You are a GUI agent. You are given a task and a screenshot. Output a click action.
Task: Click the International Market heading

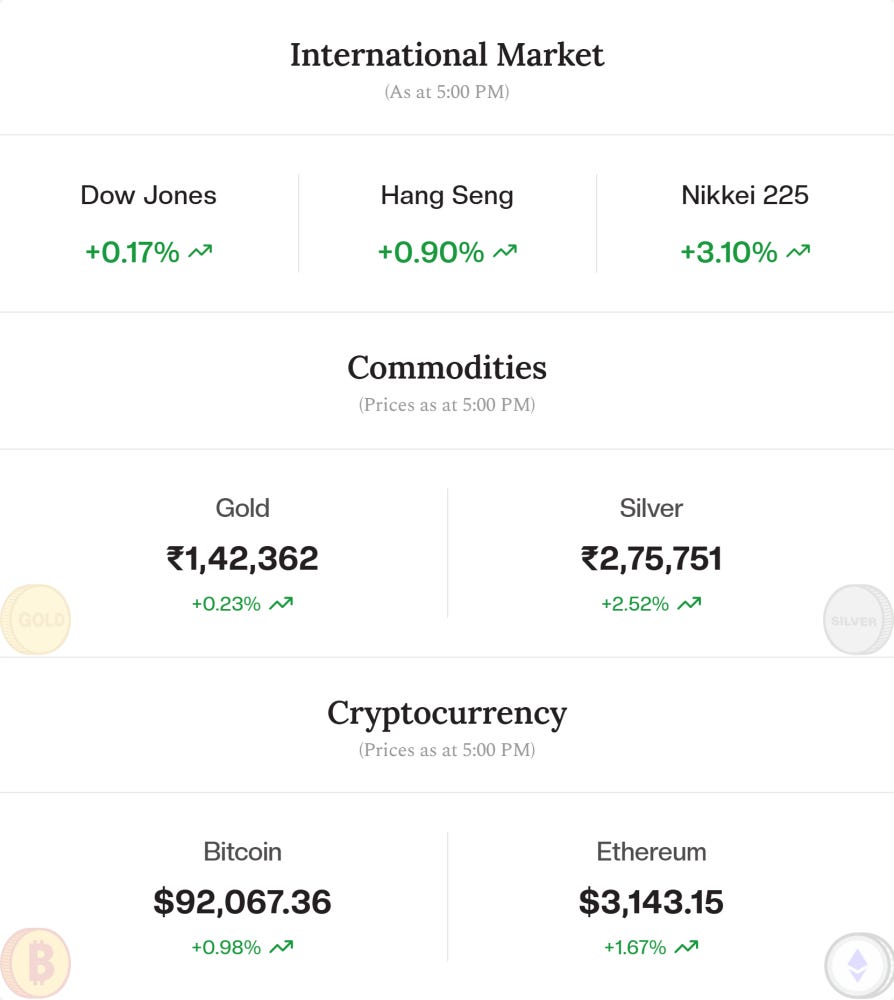[x=447, y=54]
